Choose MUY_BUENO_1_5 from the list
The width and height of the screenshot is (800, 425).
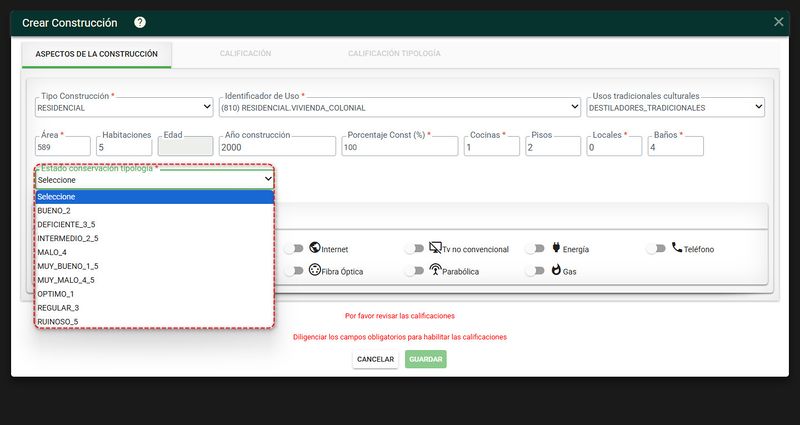click(x=155, y=266)
